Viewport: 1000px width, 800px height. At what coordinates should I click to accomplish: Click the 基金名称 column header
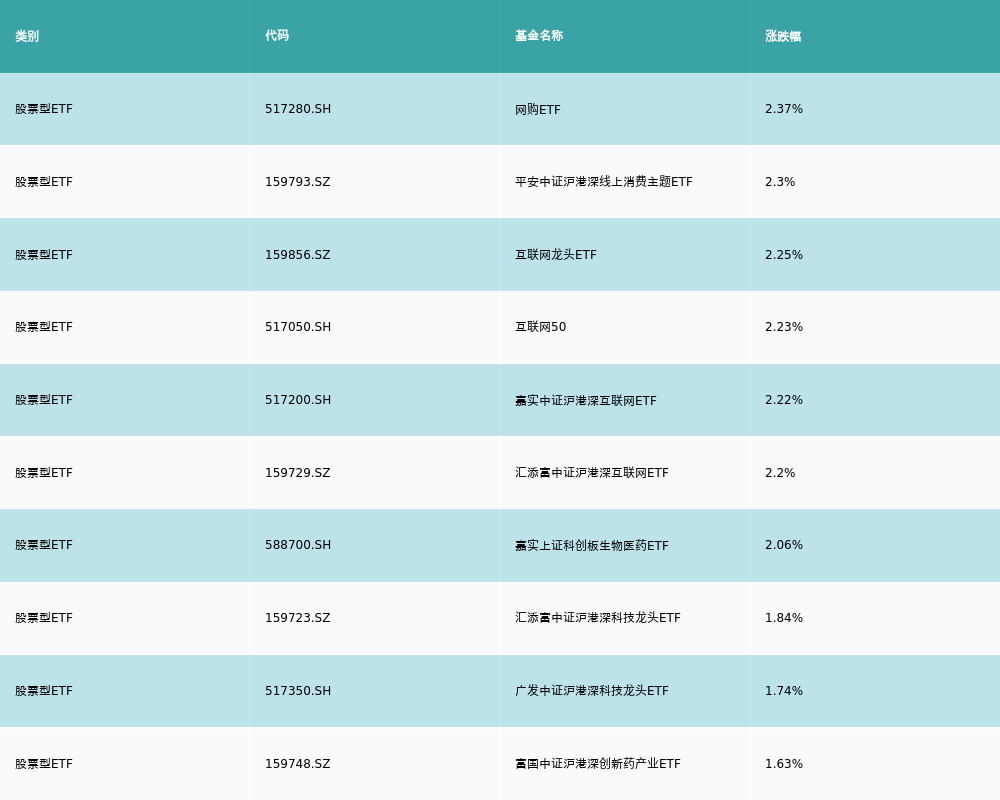539,36
